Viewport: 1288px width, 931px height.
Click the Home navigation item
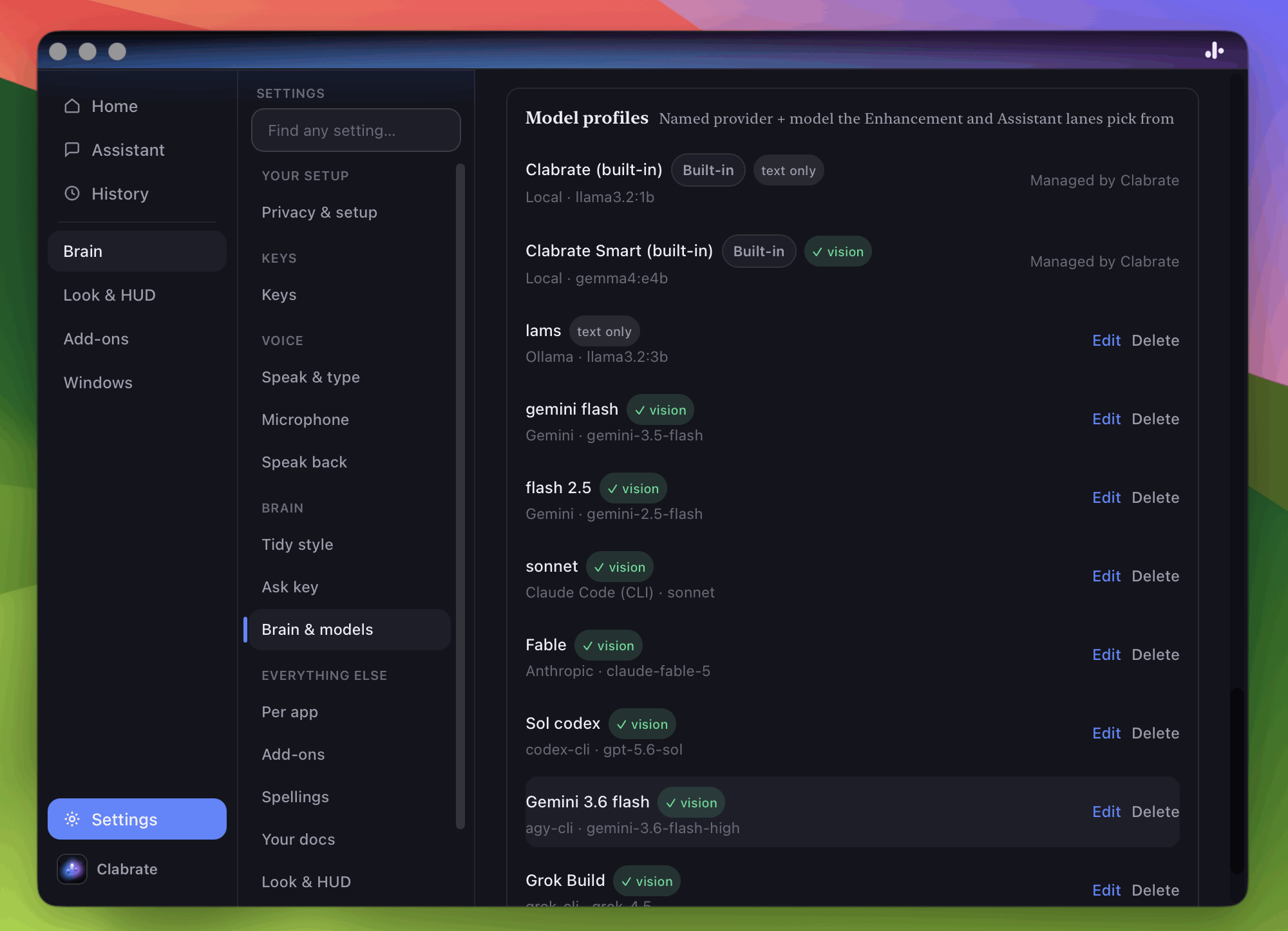(137, 106)
